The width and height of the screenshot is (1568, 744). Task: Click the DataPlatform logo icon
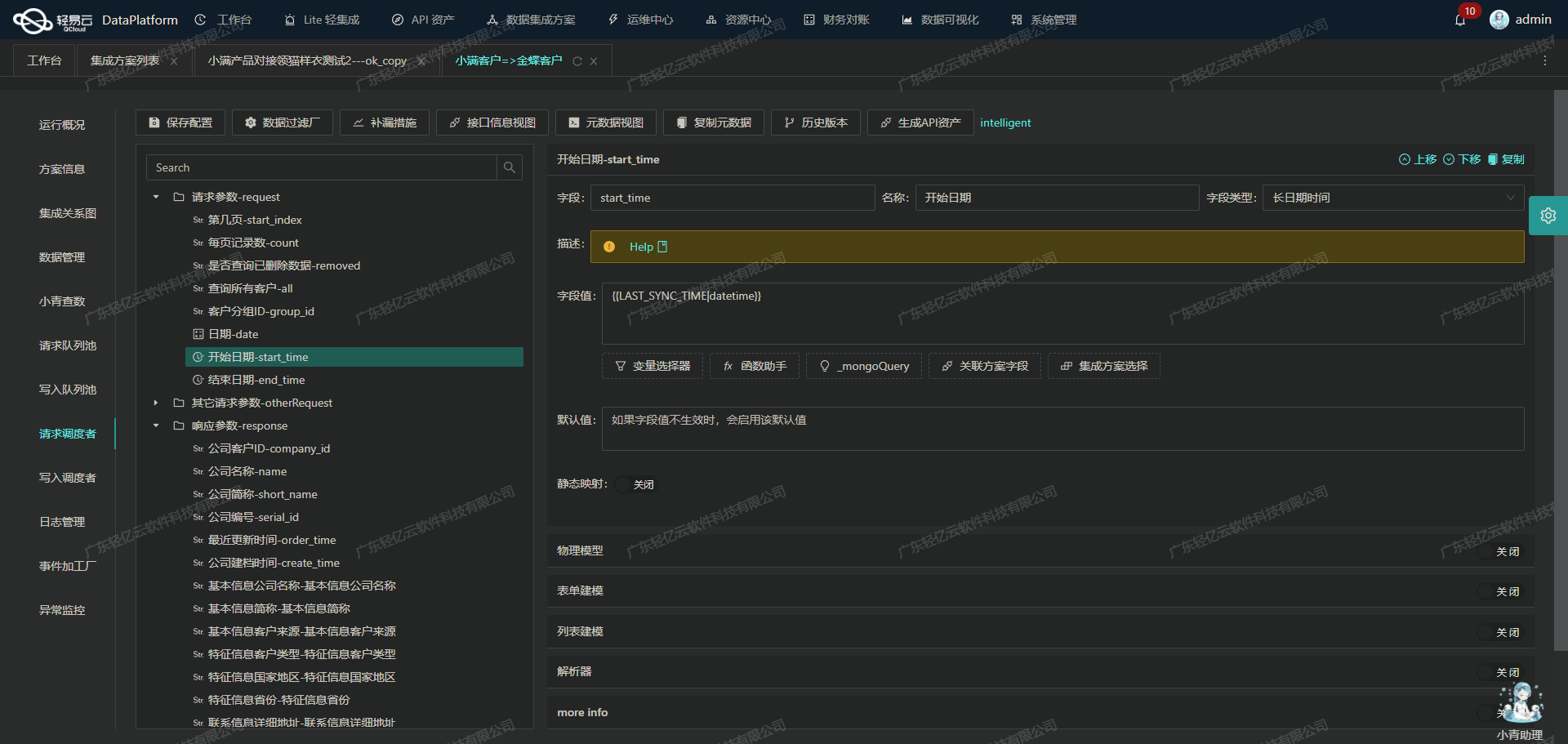click(33, 20)
